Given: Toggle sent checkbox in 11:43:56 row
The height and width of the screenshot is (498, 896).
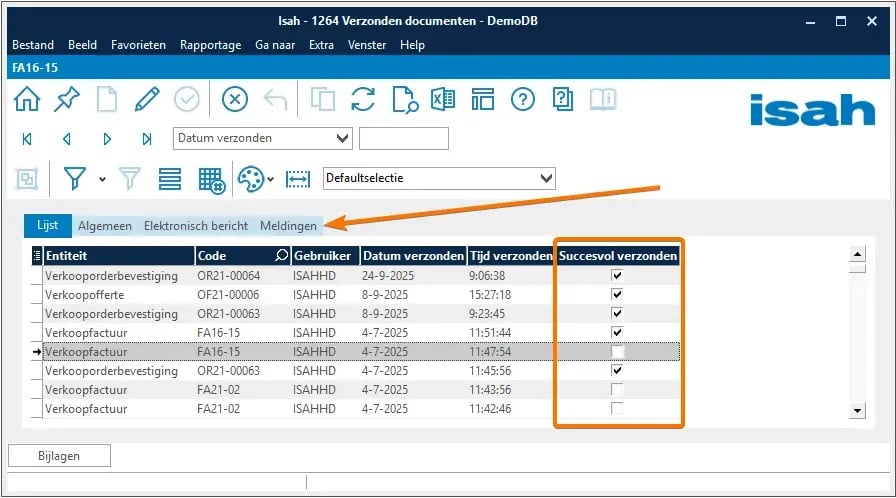Looking at the screenshot, I should pyautogui.click(x=617, y=389).
